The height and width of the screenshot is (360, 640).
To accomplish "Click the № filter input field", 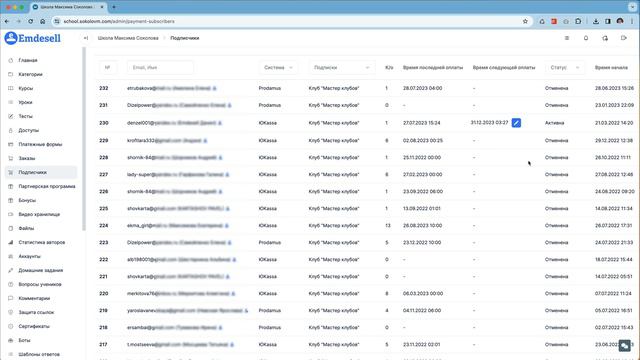I will (108, 67).
